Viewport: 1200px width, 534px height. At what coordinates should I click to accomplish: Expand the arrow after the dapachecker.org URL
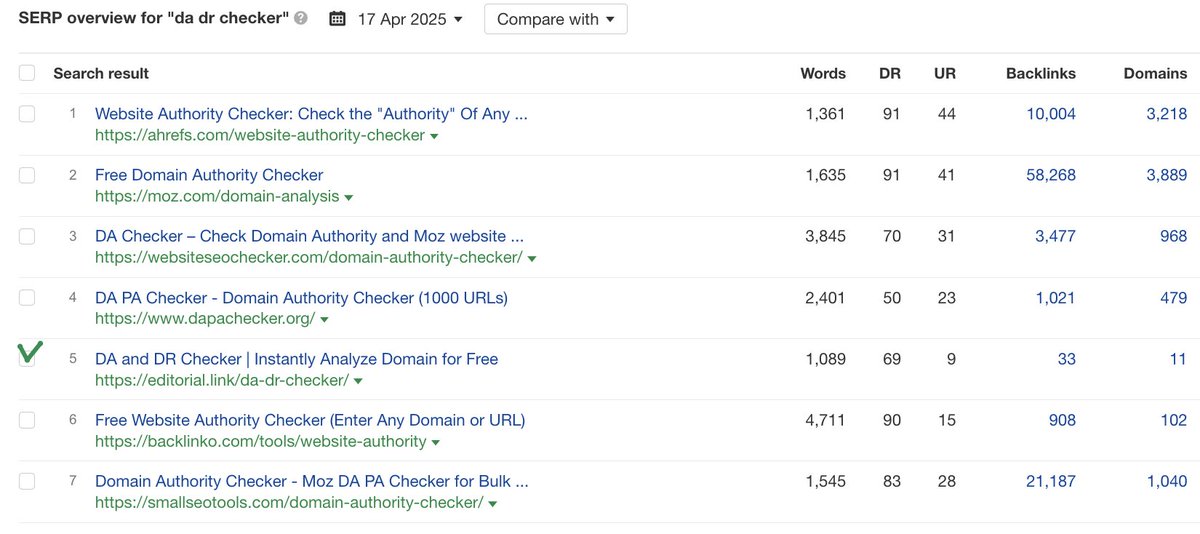click(x=324, y=320)
